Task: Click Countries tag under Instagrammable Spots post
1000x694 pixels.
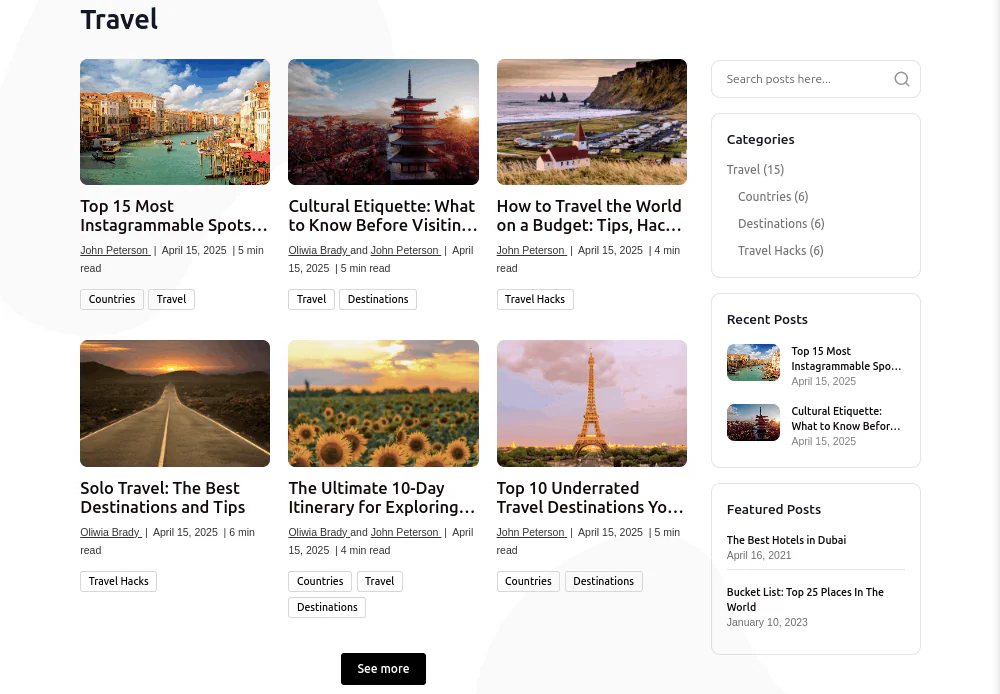Action: point(112,299)
